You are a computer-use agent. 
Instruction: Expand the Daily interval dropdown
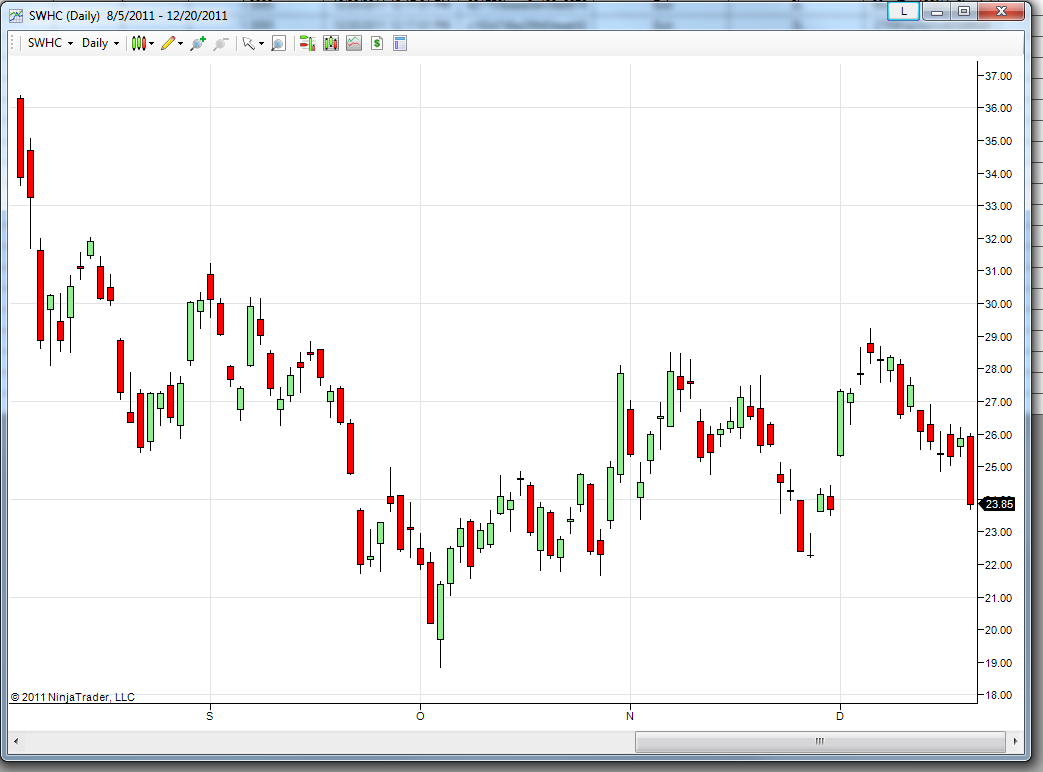[100, 43]
